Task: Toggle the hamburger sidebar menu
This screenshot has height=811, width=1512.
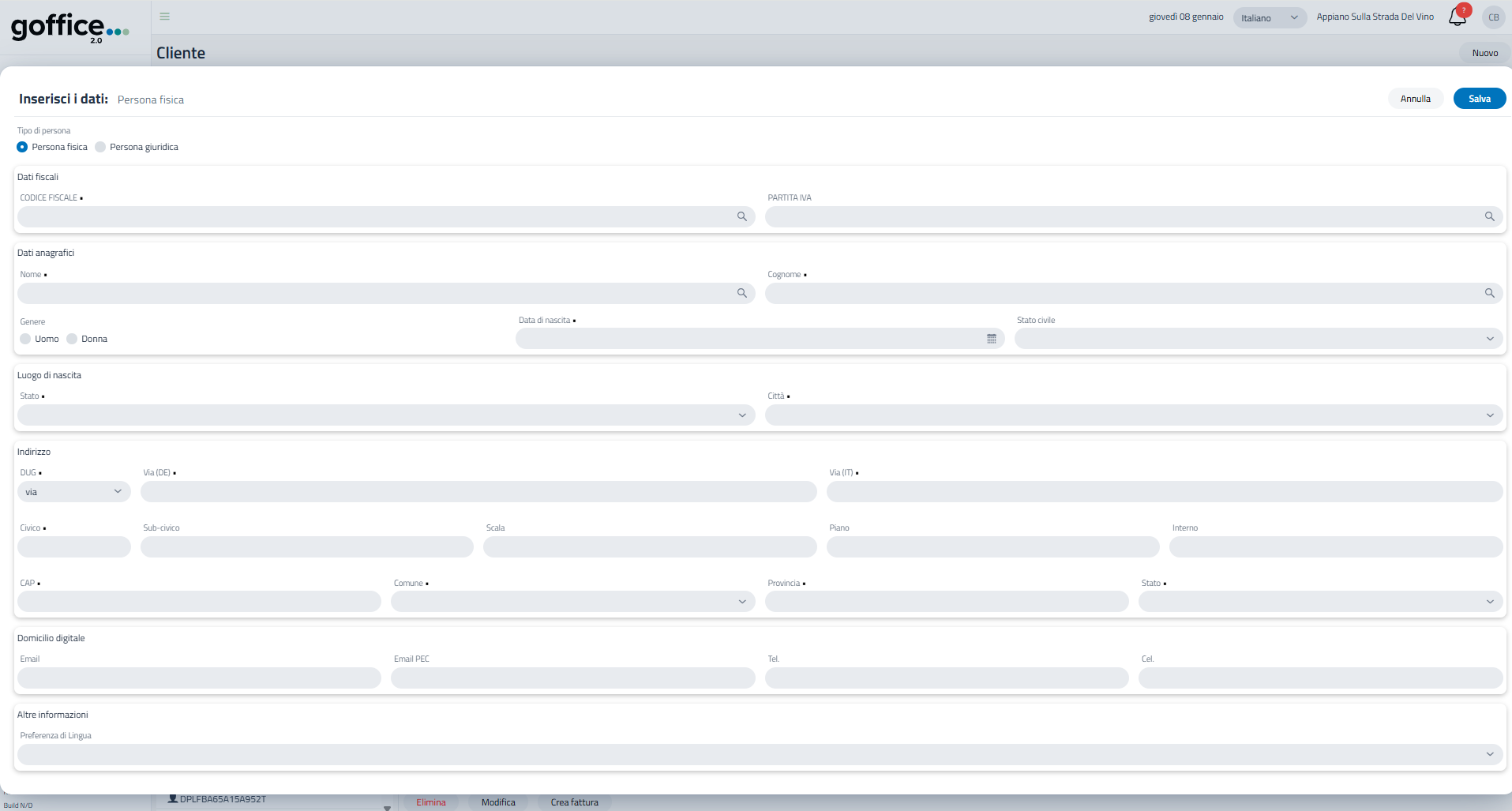Action: point(164,17)
